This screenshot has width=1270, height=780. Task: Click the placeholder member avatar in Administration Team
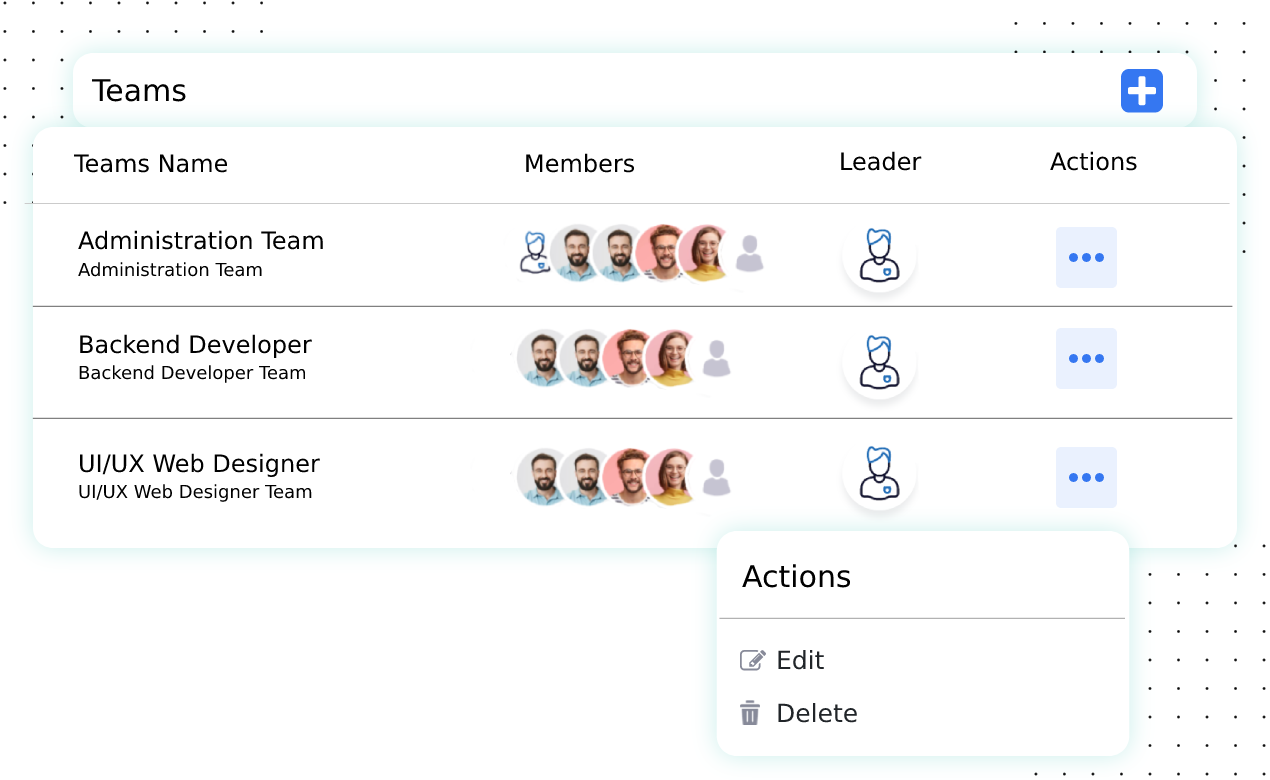pyautogui.click(x=750, y=253)
